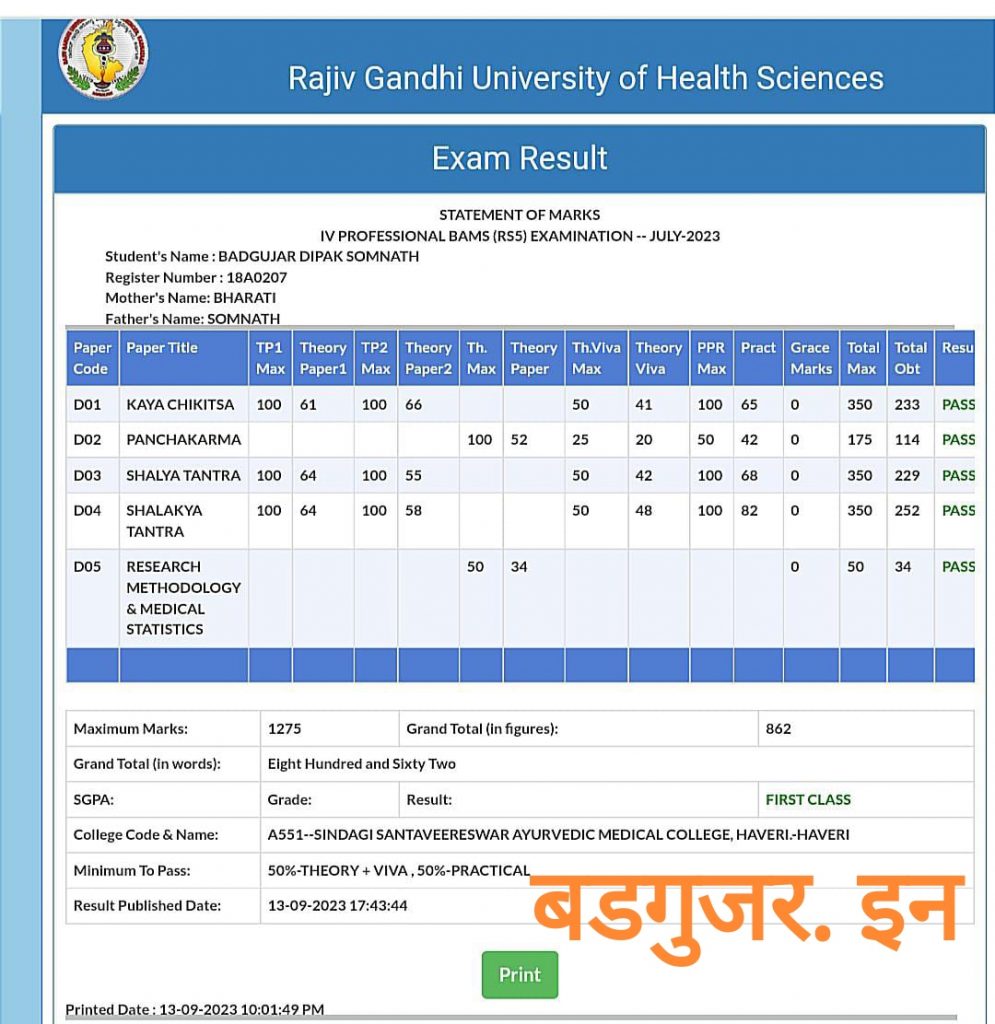Select the Result Published Date value
Image resolution: width=995 pixels, height=1024 pixels.
tap(337, 906)
